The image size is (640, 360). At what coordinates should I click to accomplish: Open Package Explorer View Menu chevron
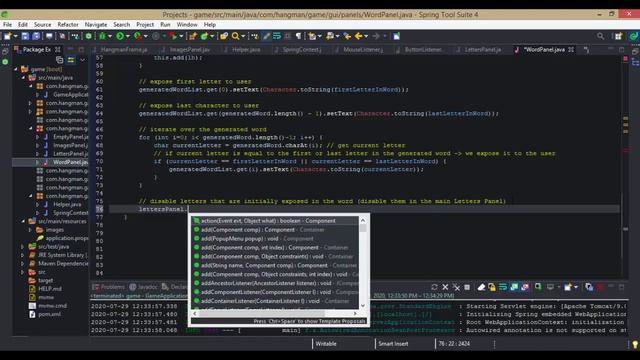83,60
